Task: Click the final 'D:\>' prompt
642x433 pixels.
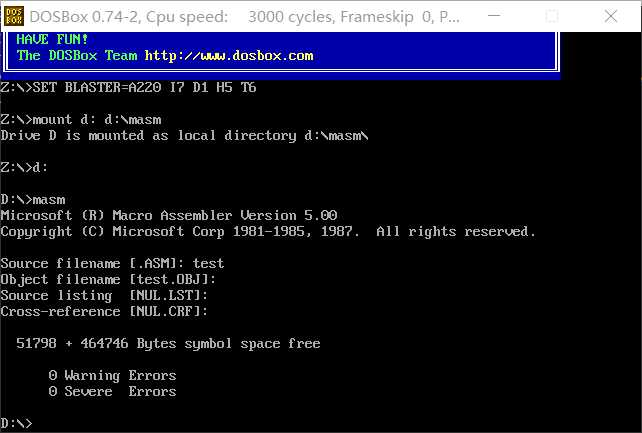Action: click(16, 423)
